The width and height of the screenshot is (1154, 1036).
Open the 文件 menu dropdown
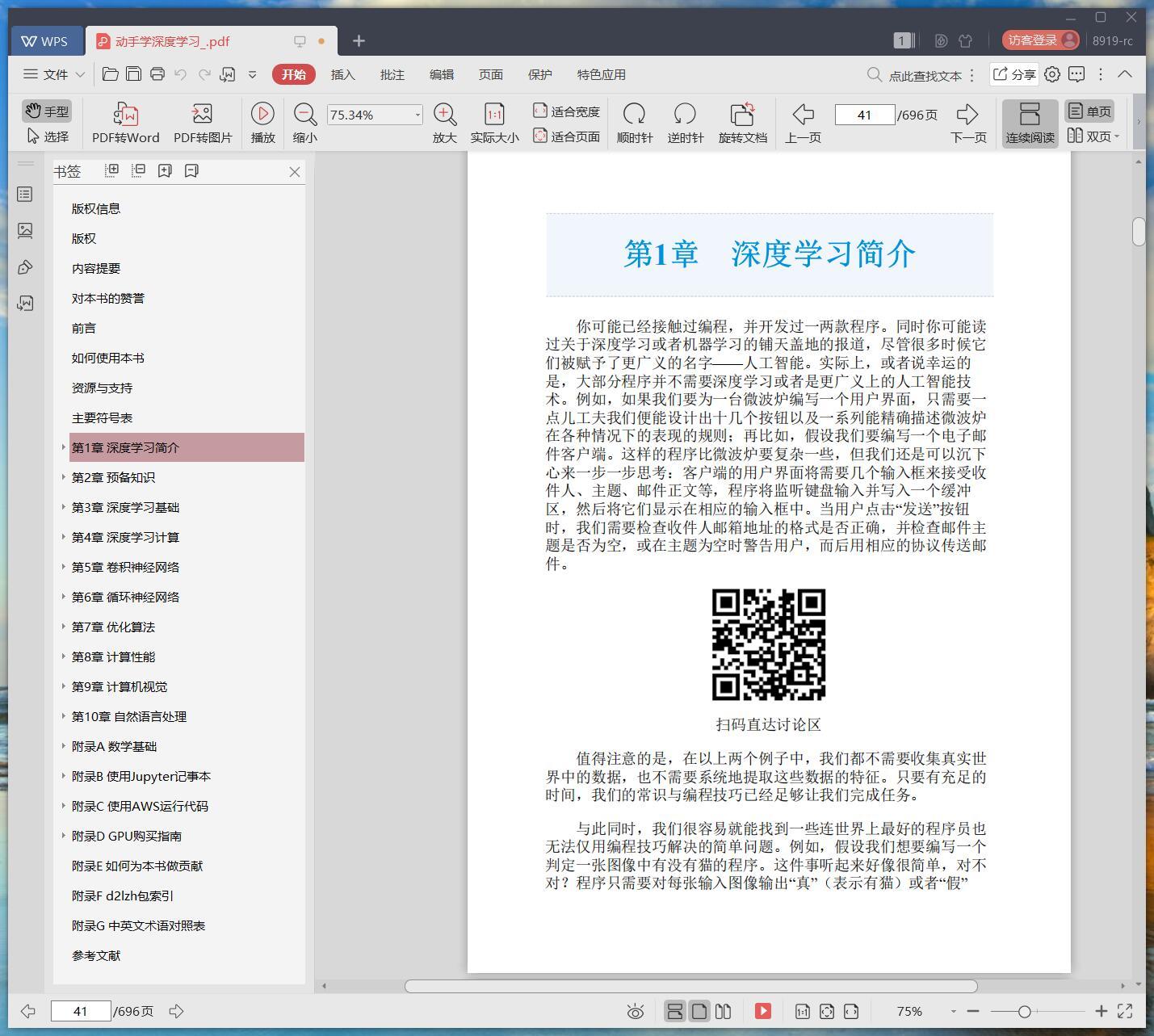pyautogui.click(x=54, y=74)
